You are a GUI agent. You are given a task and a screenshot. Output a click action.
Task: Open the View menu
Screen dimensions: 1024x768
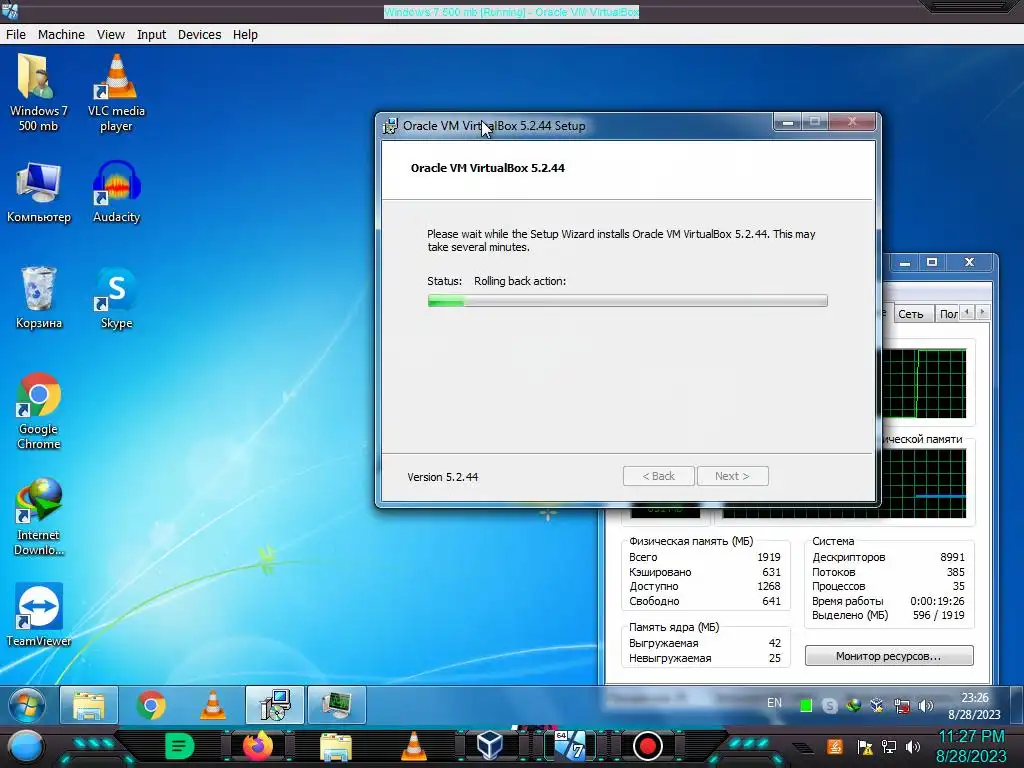click(x=111, y=35)
